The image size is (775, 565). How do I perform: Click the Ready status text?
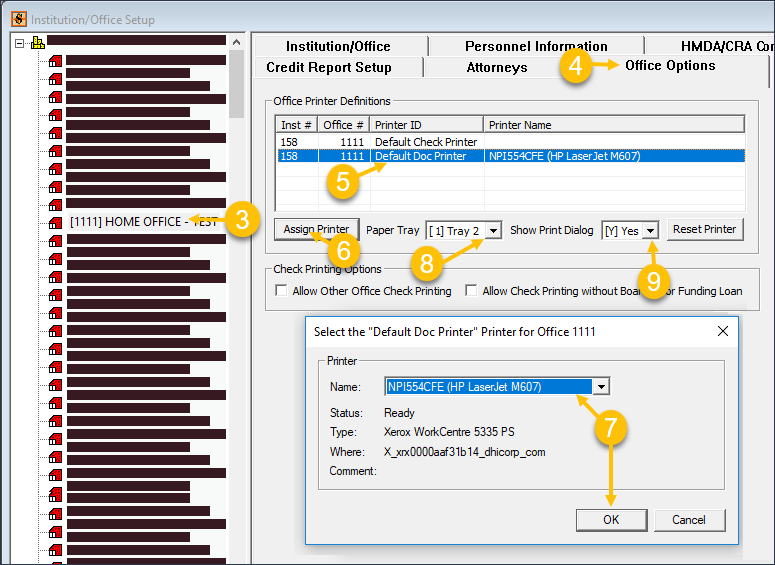pyautogui.click(x=399, y=413)
